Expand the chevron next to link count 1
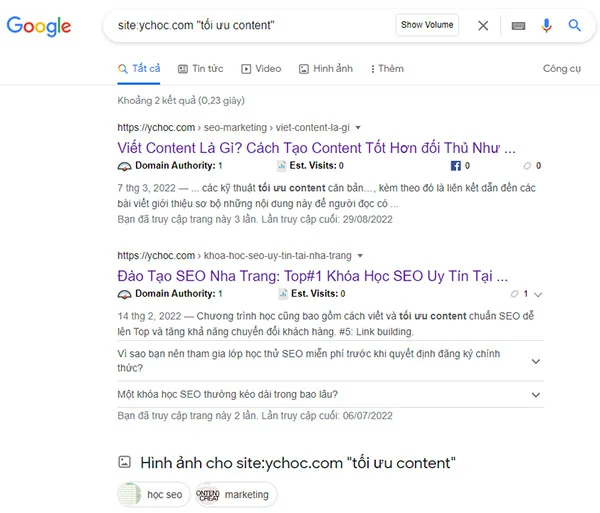 538,294
